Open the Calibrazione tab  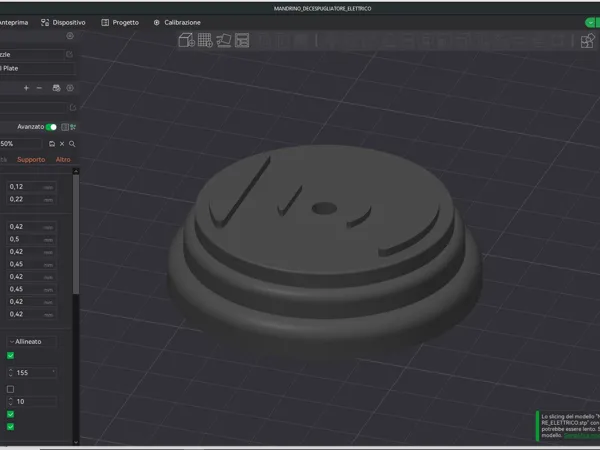177,23
